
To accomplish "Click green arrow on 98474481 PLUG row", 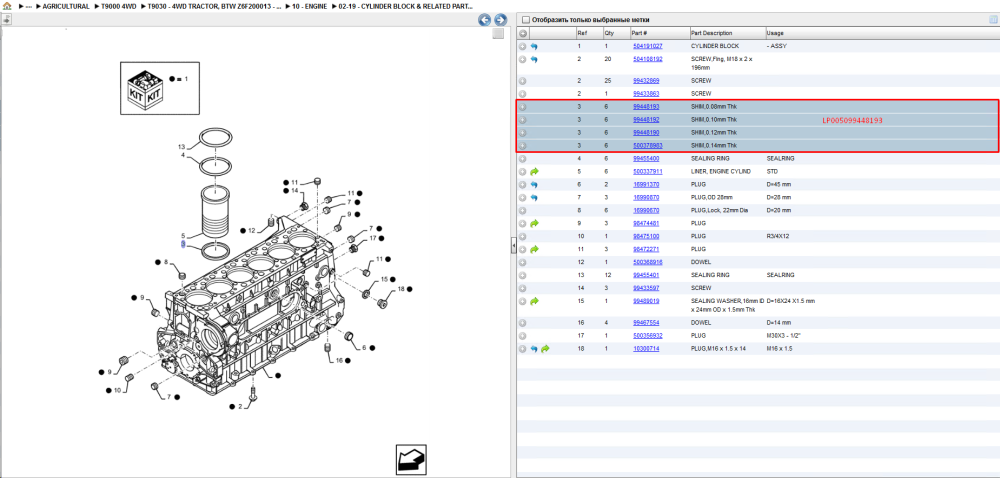I will point(534,224).
